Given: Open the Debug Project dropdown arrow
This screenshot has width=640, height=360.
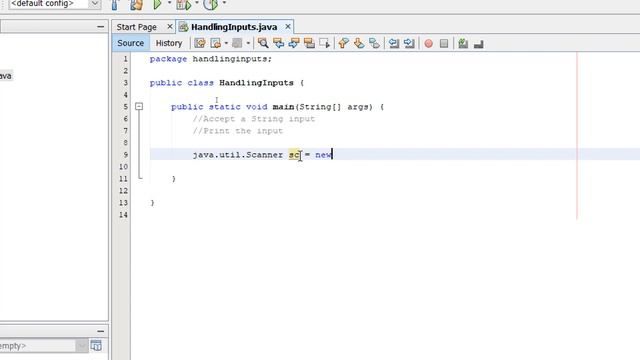Looking at the screenshot, I should 197,3.
